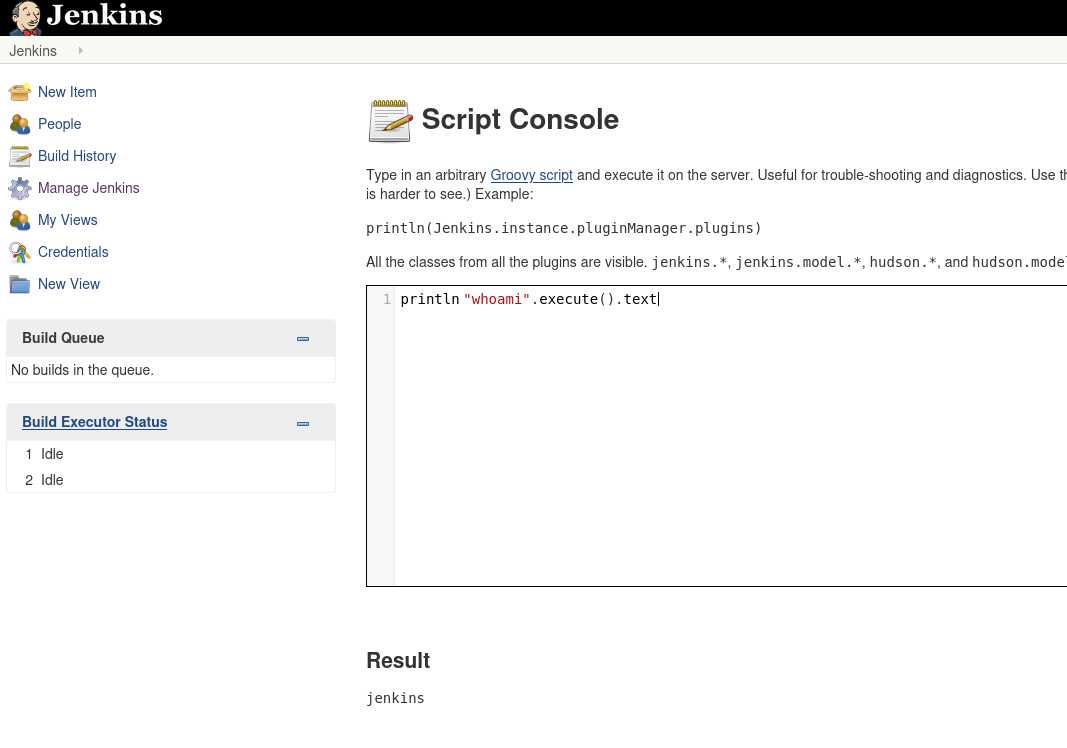Click executor 2 Idle row
1067x748 pixels.
click(x=171, y=480)
